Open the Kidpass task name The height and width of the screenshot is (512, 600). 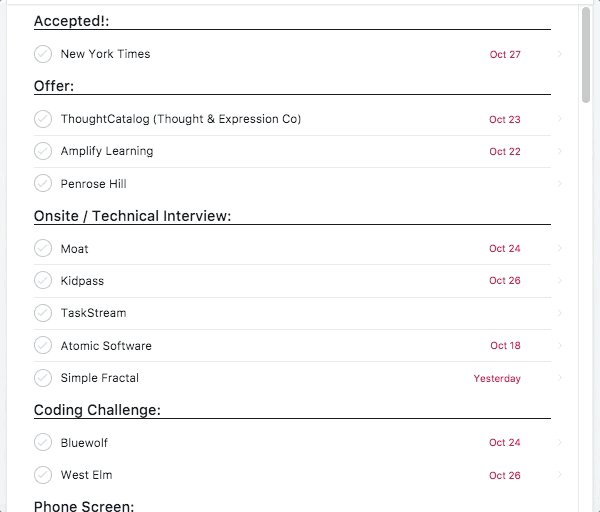82,281
